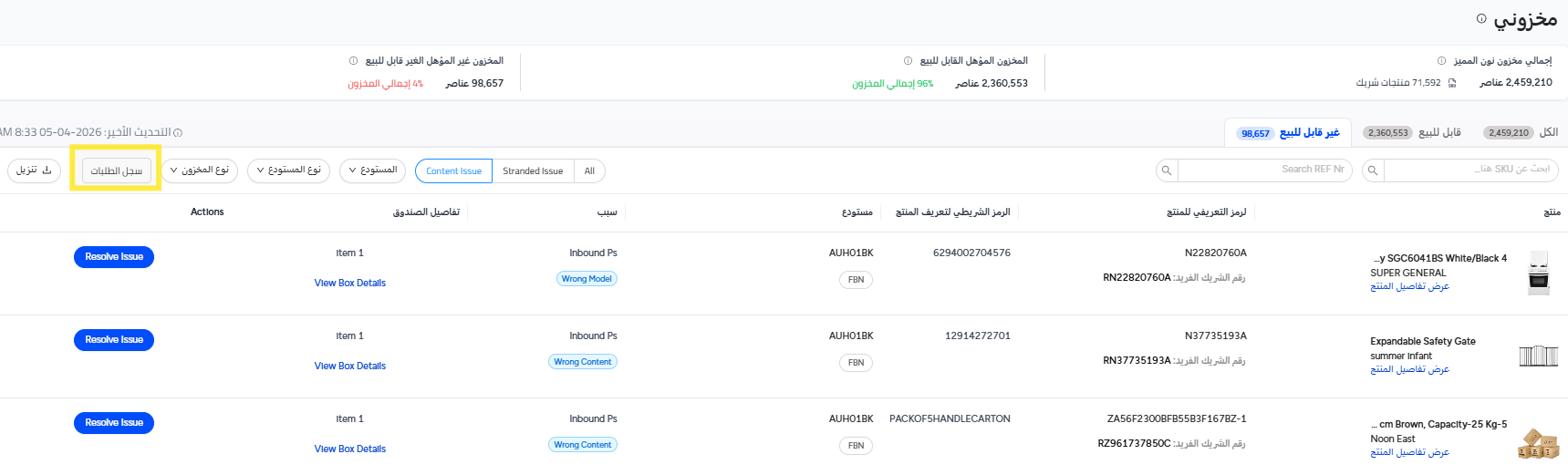Expand the المستودع dropdown

point(373,170)
